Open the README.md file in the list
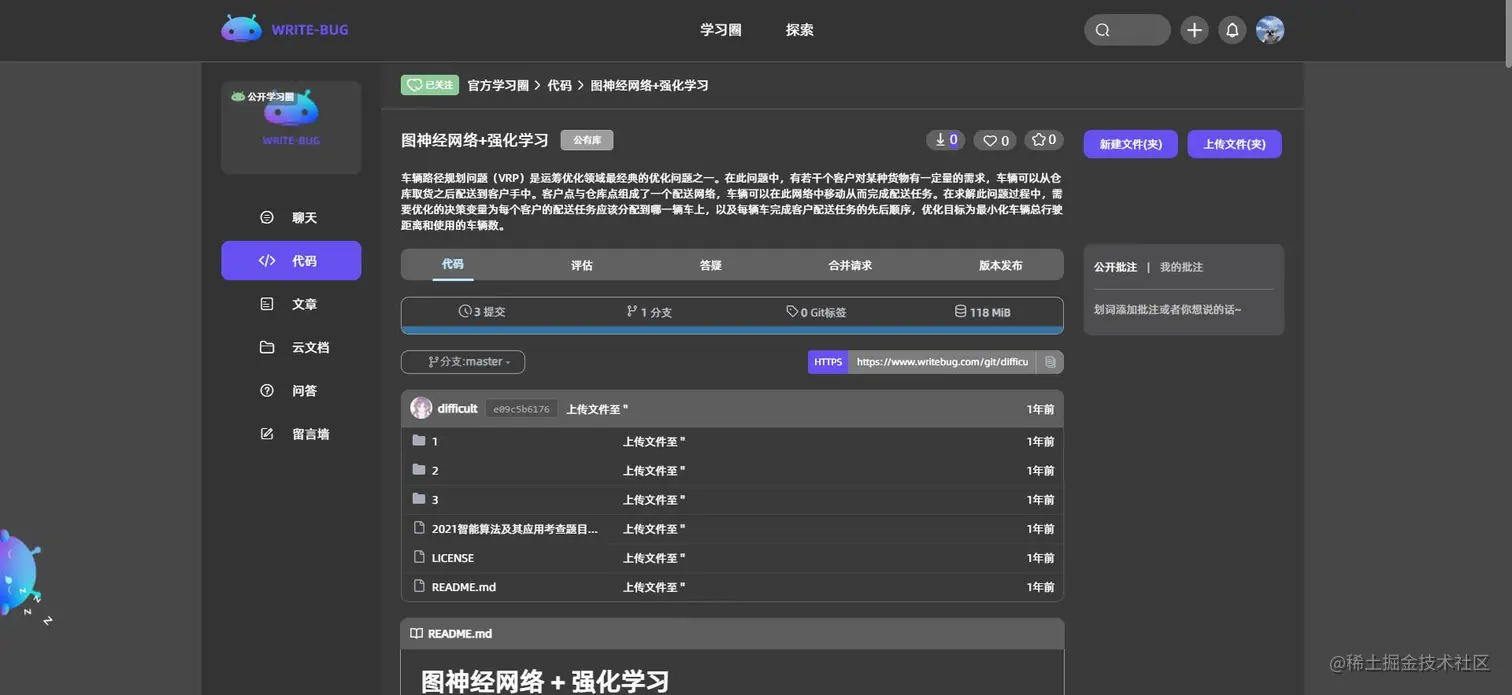The height and width of the screenshot is (695, 1512). pyautogui.click(x=464, y=587)
